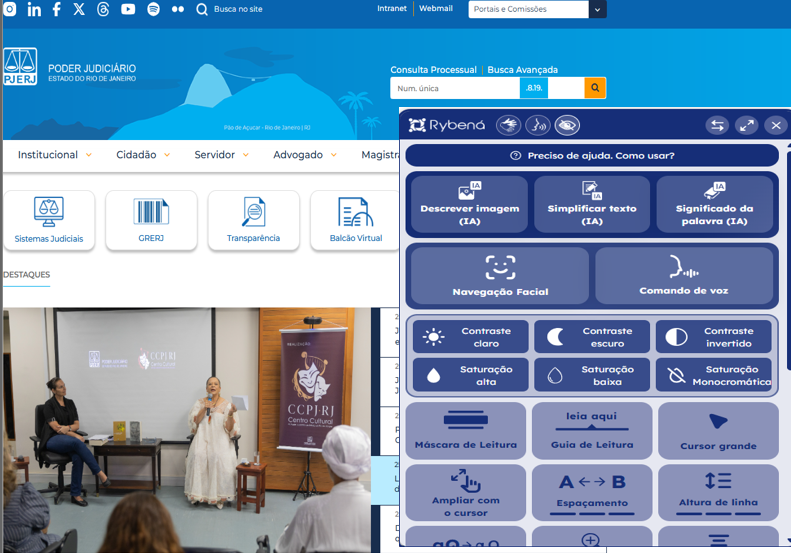Open the X (Twitter) social icon
This screenshot has height=553, width=791.
coord(79,9)
